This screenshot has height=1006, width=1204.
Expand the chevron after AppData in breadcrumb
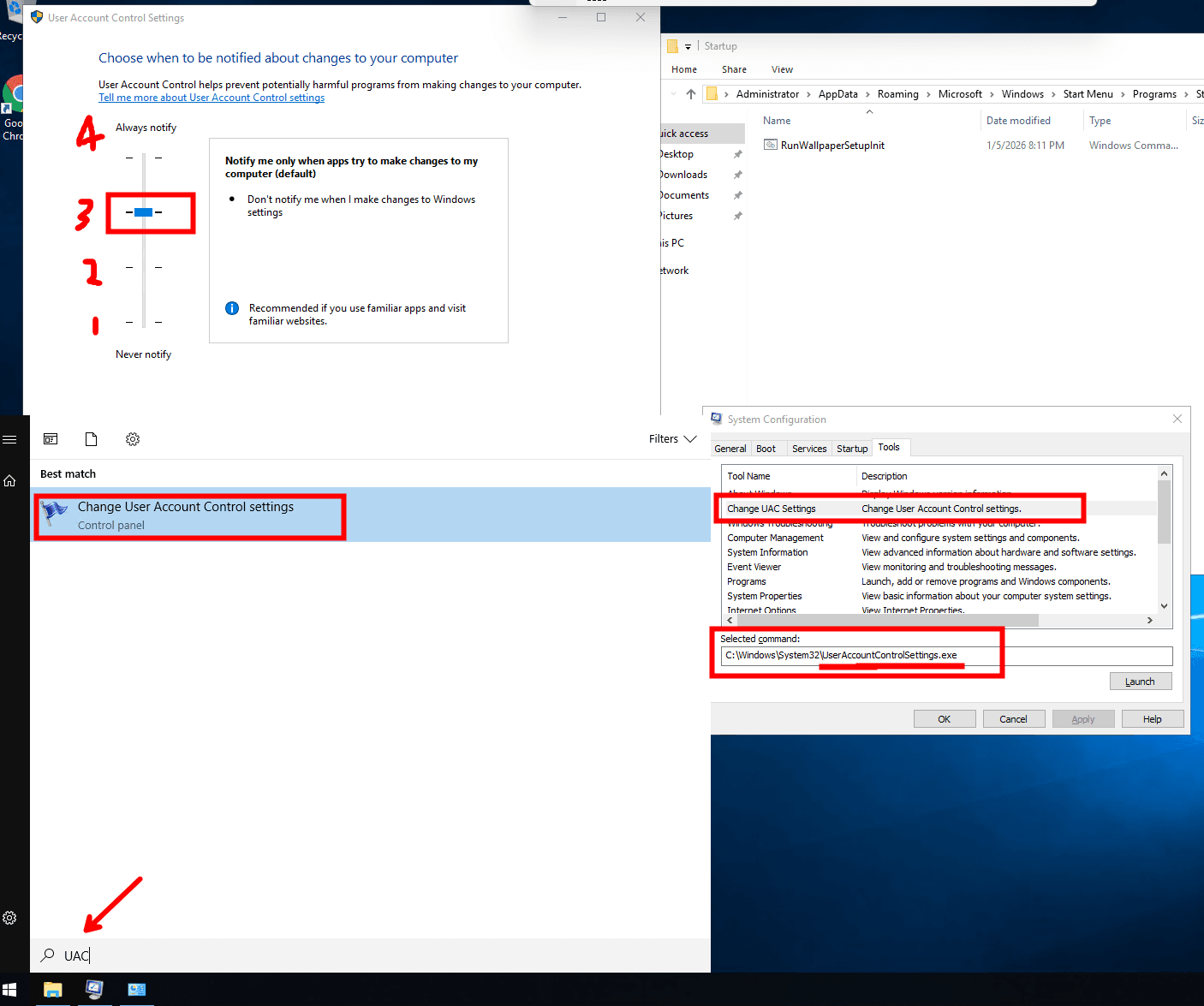[867, 94]
